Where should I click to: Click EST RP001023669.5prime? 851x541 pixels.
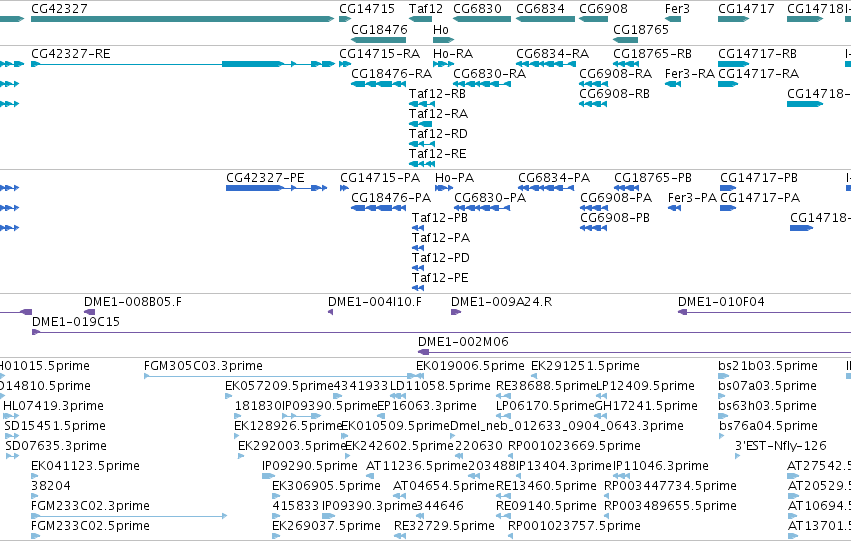pyautogui.click(x=574, y=446)
